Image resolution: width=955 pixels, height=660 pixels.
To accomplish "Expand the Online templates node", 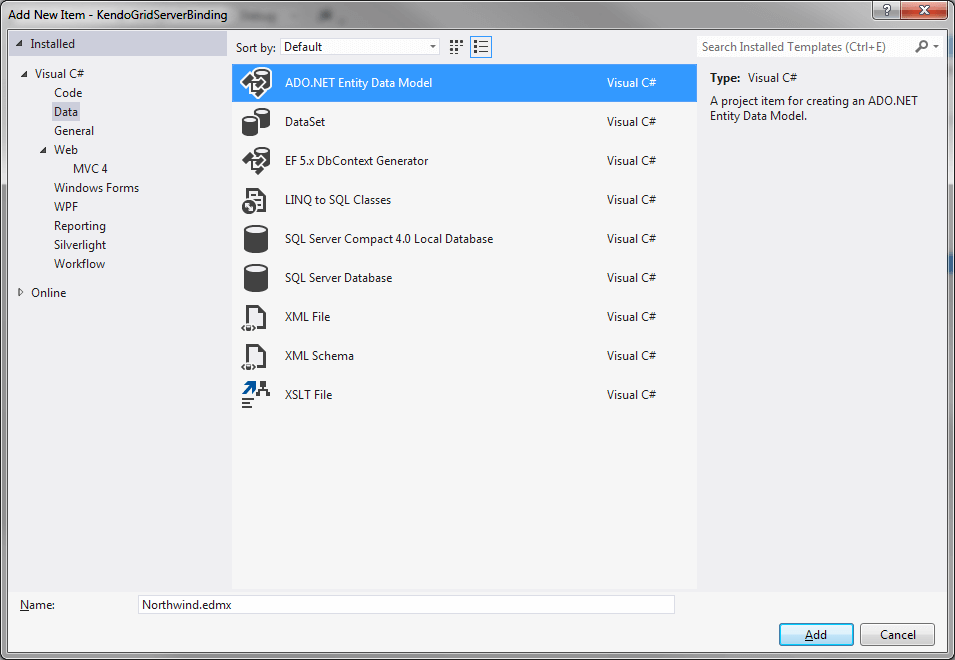I will (19, 292).
